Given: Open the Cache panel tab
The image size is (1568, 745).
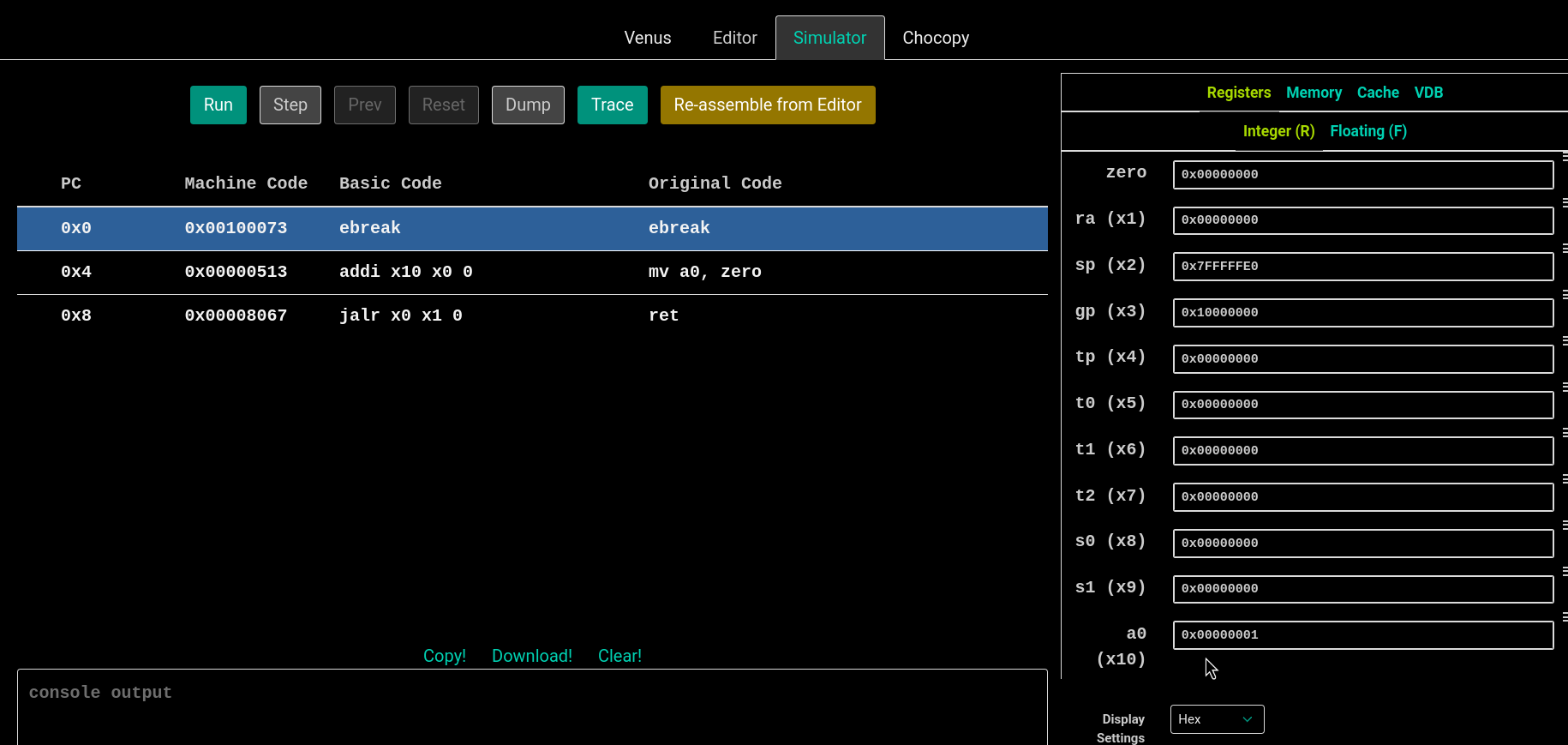Looking at the screenshot, I should 1378,93.
